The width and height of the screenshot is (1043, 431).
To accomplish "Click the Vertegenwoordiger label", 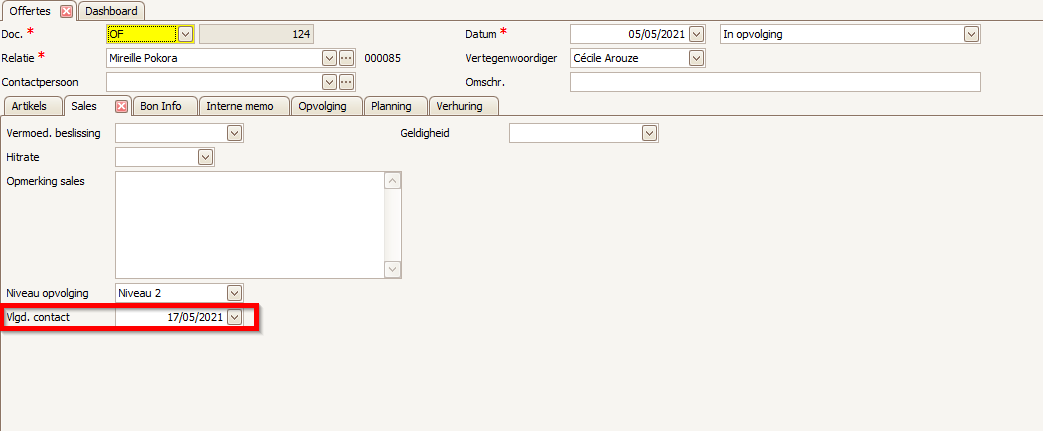I will tap(511, 59).
